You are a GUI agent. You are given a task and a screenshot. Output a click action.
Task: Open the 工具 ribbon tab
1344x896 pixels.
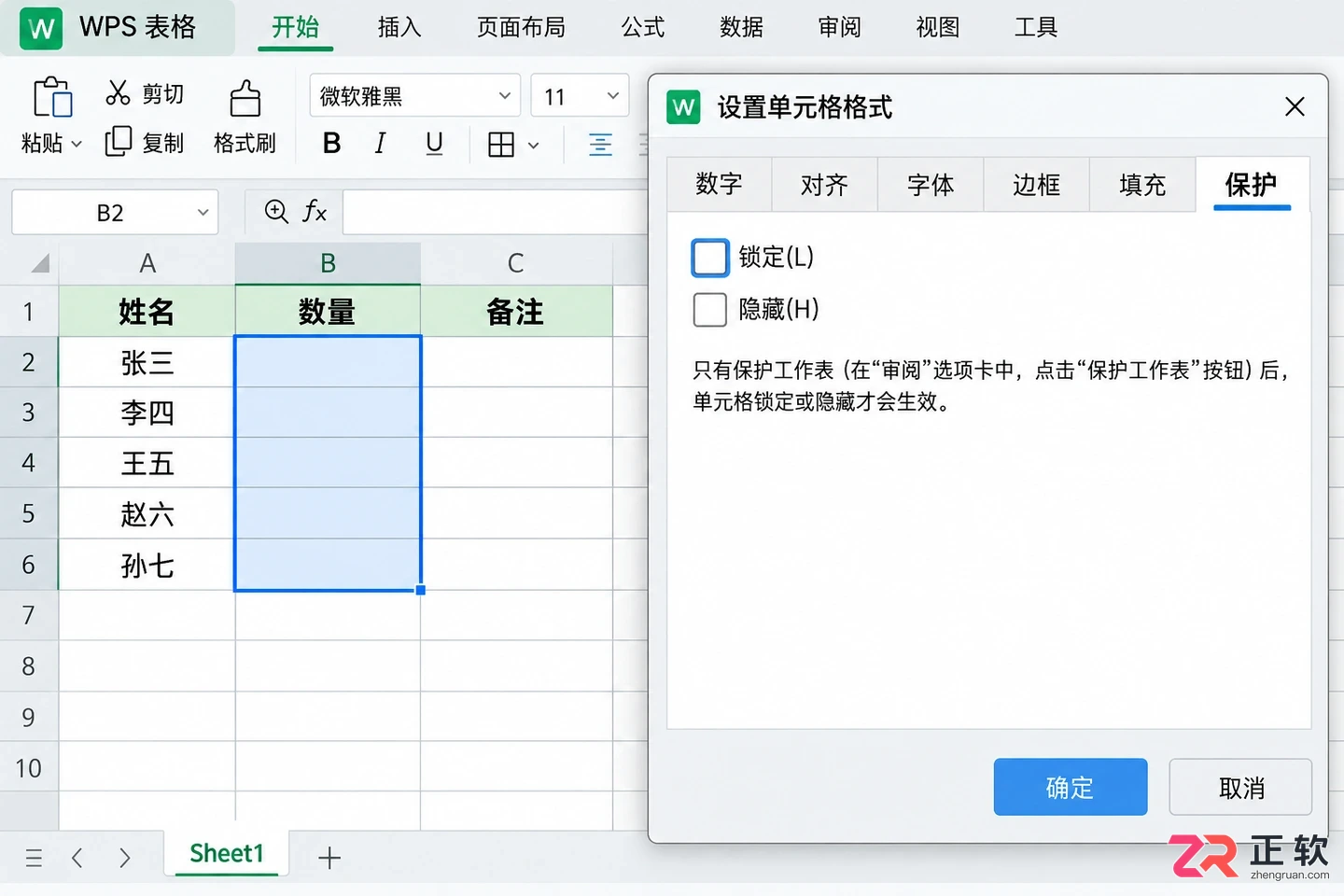(1036, 27)
